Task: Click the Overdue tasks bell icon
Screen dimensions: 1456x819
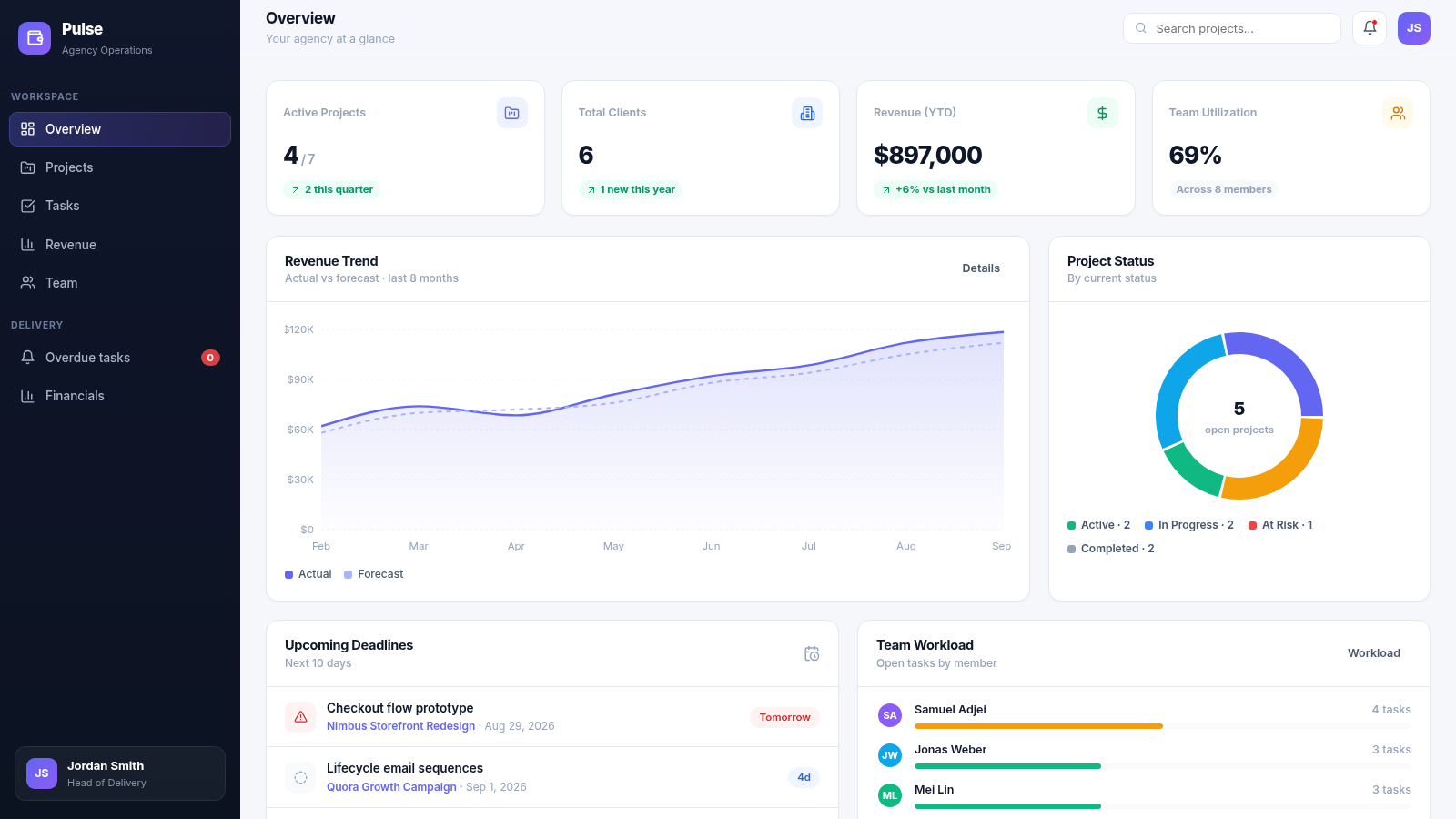Action: (x=28, y=358)
